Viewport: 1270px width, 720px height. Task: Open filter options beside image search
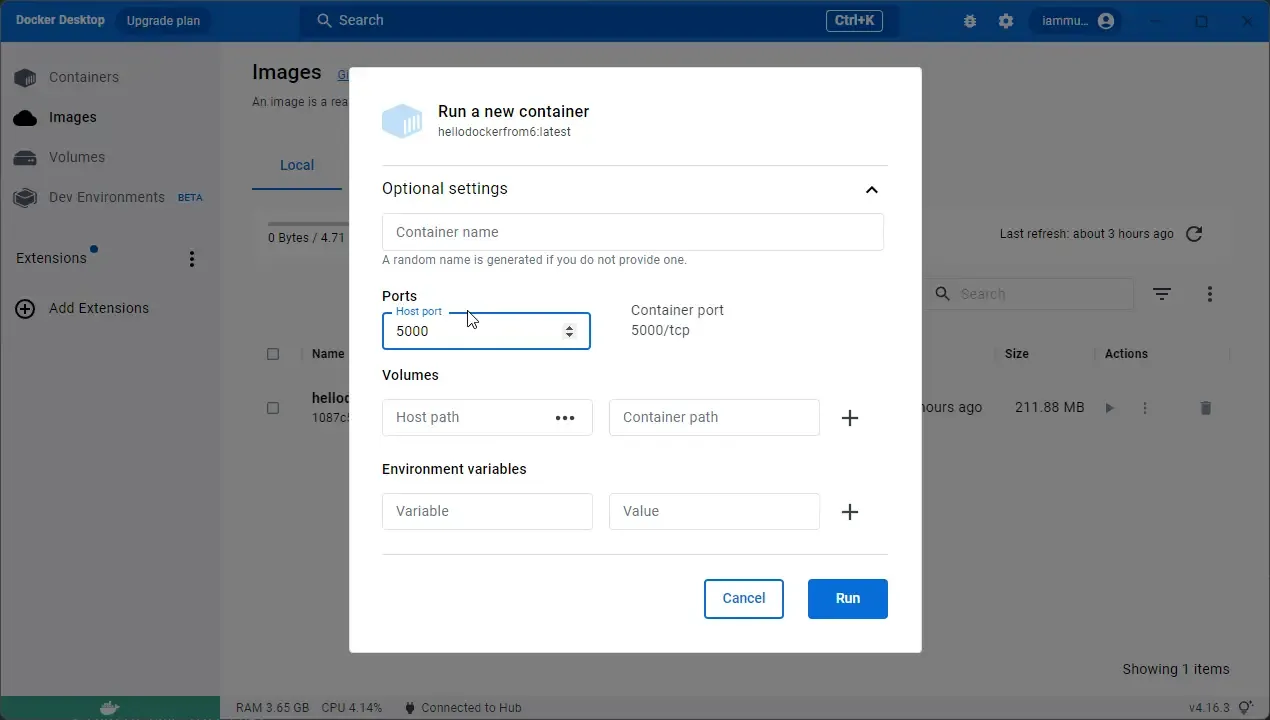coord(1161,293)
